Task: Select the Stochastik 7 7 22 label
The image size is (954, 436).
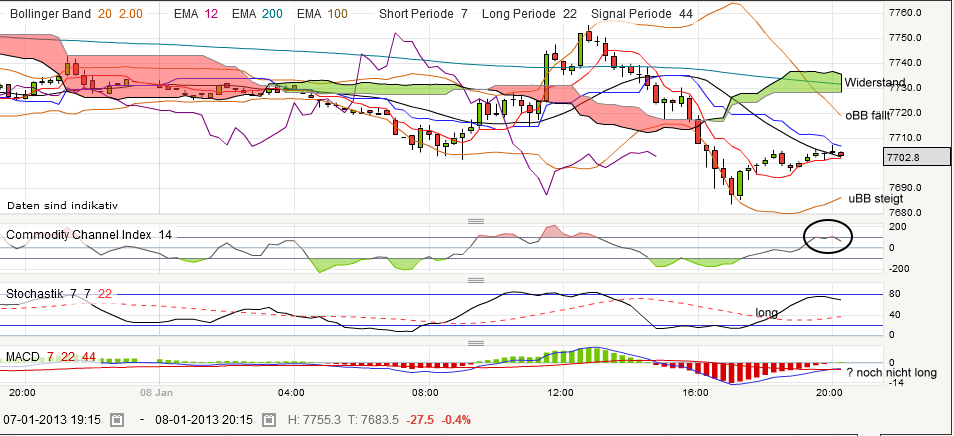Action: [x=59, y=294]
